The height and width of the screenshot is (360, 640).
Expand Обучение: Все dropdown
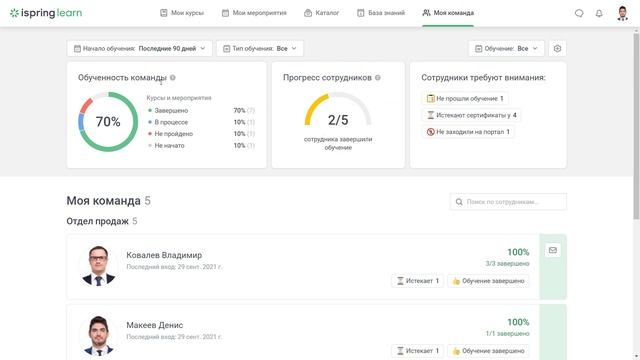tap(506, 49)
